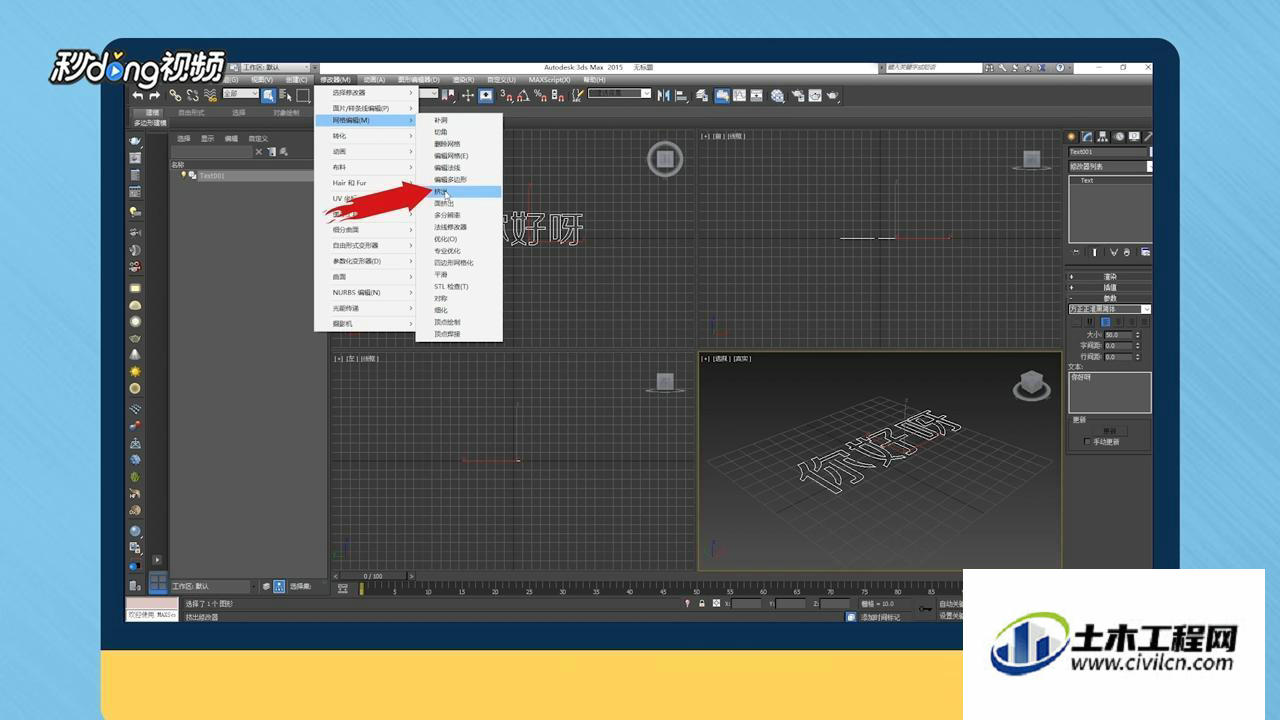Activate the Select Object tool
This screenshot has width=1280, height=720.
268,95
